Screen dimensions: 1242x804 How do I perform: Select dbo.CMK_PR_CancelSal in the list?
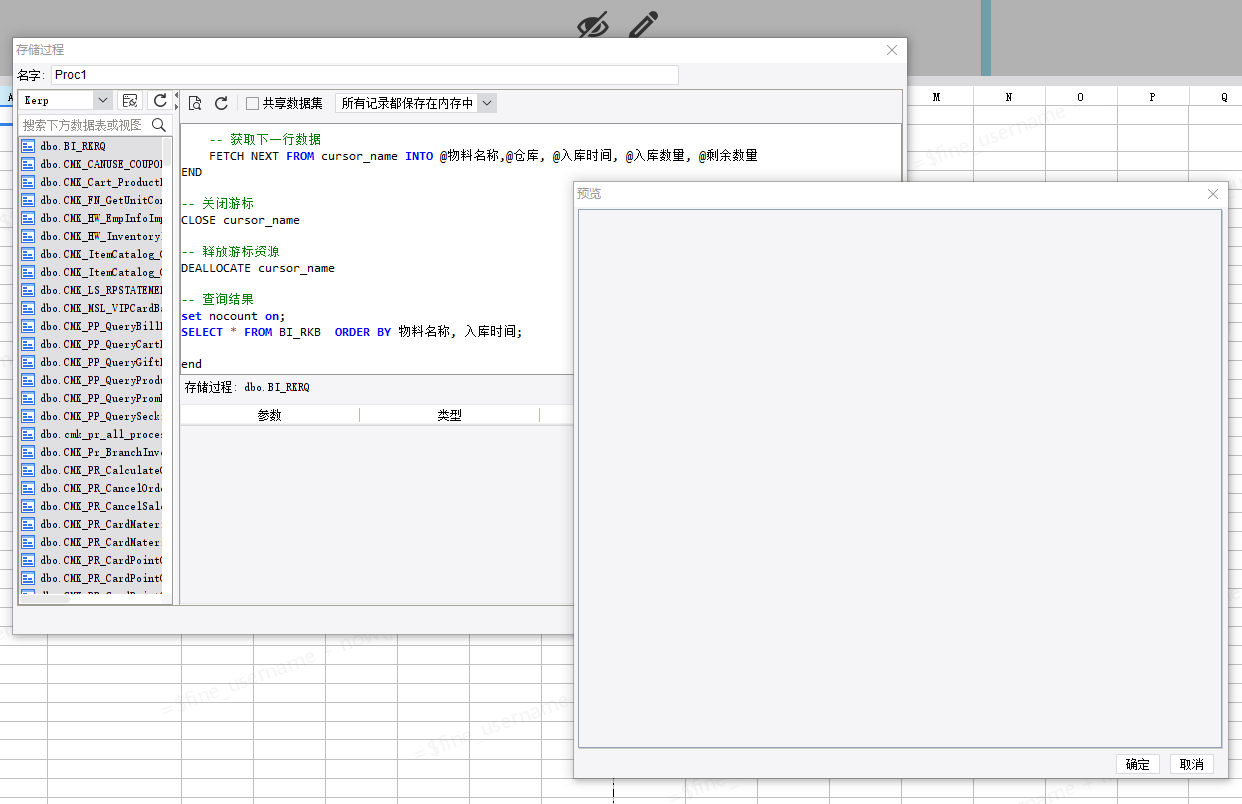91,506
